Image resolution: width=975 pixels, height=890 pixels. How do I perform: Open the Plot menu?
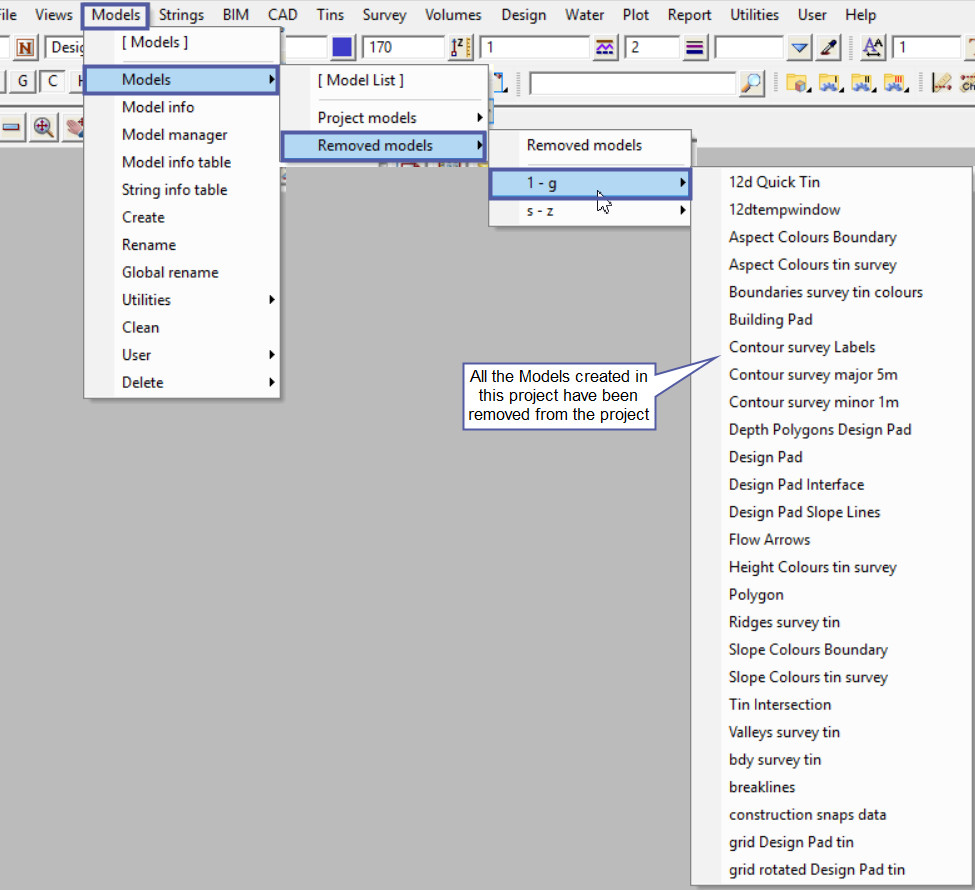click(635, 15)
